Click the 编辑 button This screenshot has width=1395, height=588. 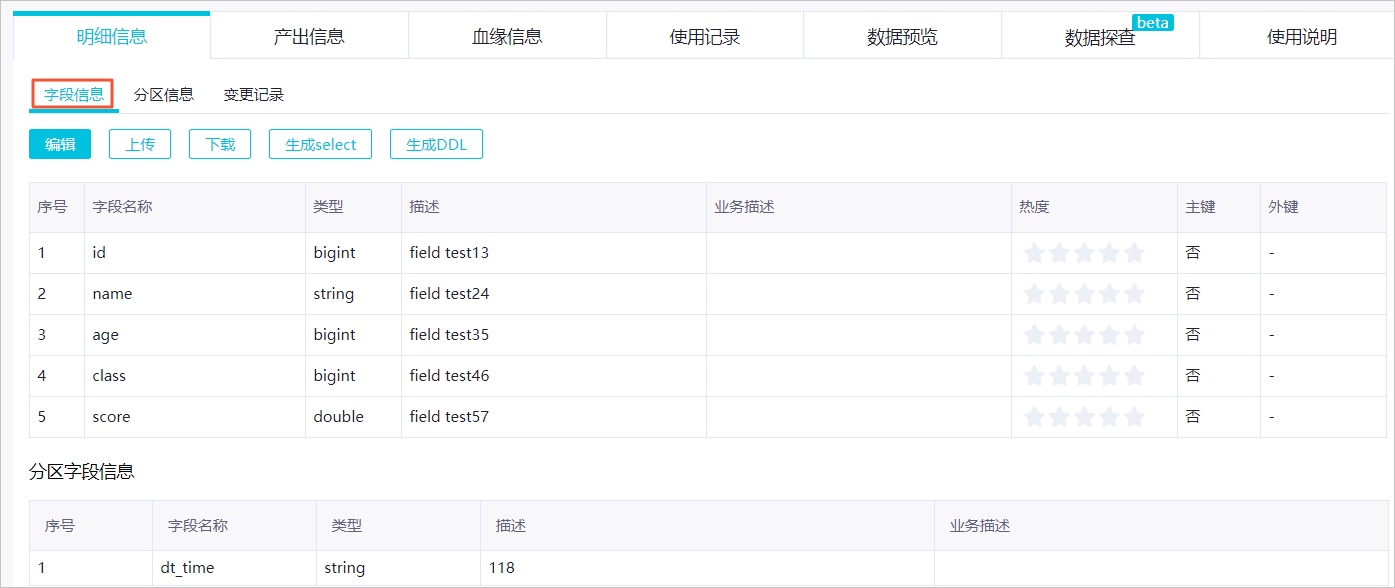[x=60, y=144]
